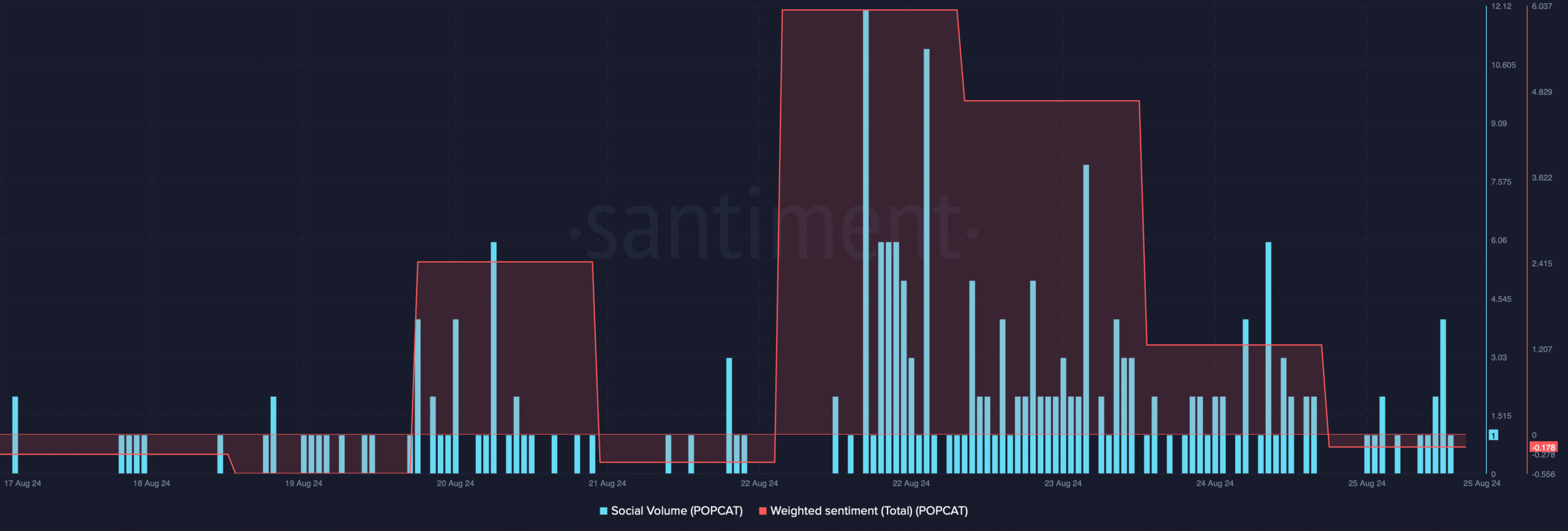Click the 2.415 sentiment axis value
This screenshot has height=531, width=1568.
click(x=1542, y=263)
